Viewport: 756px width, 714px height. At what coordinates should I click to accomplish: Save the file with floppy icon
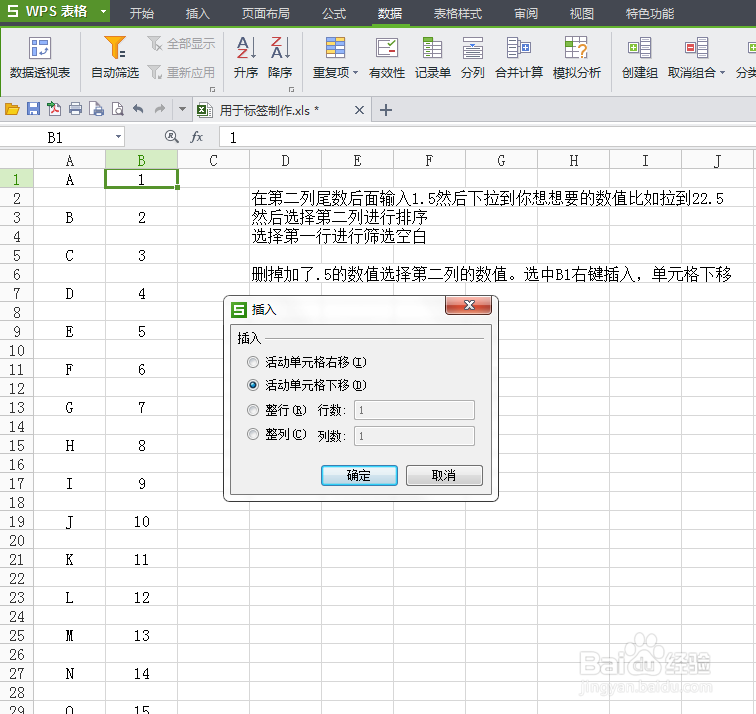[33, 109]
